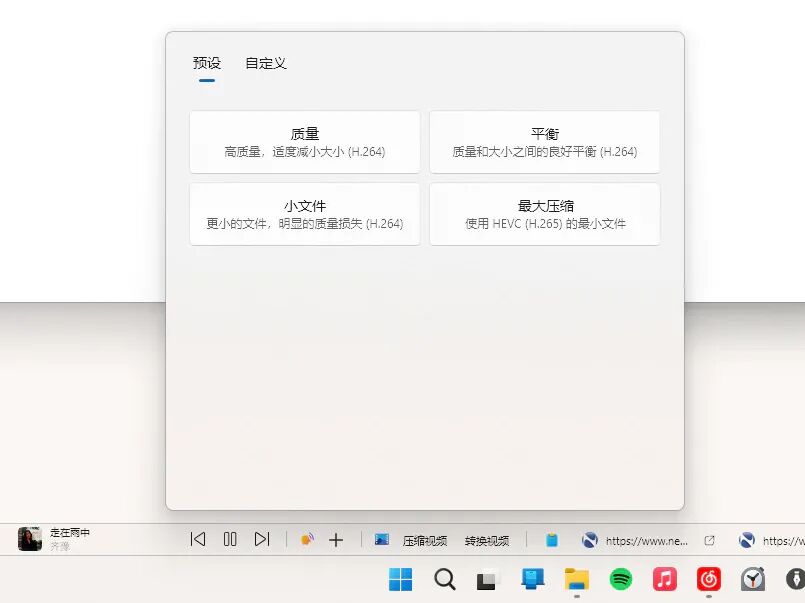Switch to the 预设 tab
The image size is (805, 603).
(x=207, y=63)
